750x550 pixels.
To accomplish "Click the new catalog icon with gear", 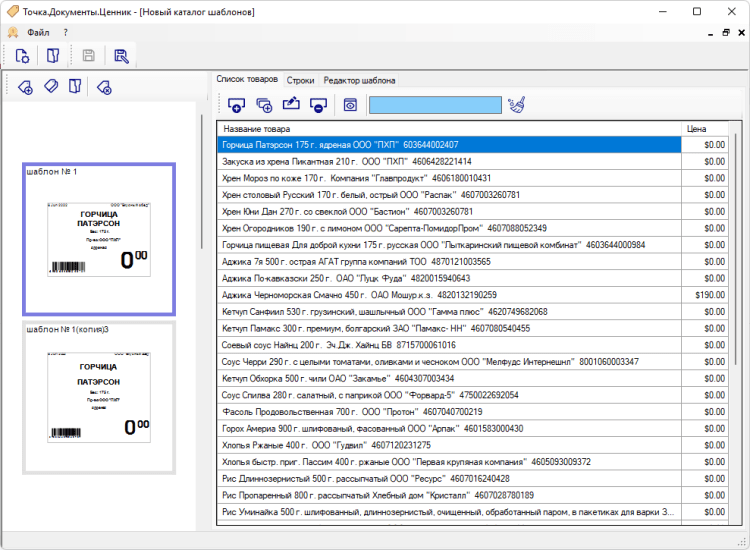I will coord(22,56).
